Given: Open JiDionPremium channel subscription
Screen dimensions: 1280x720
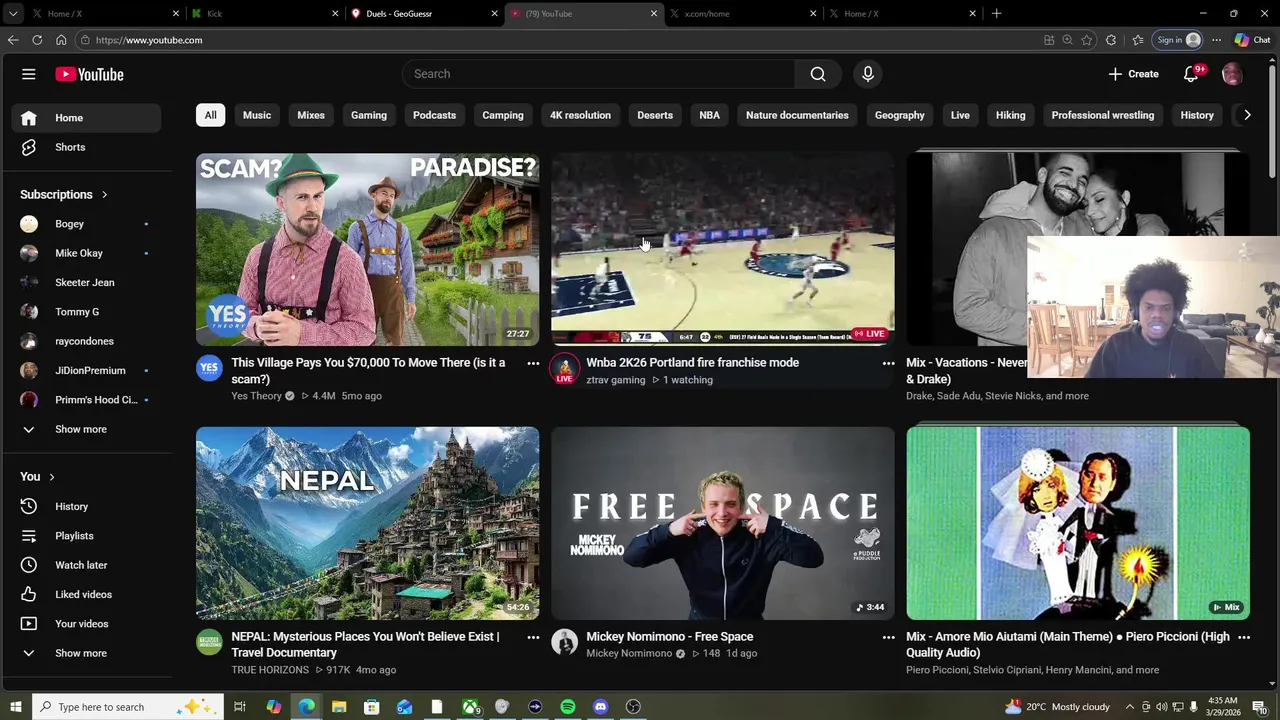Looking at the screenshot, I should click(86, 370).
